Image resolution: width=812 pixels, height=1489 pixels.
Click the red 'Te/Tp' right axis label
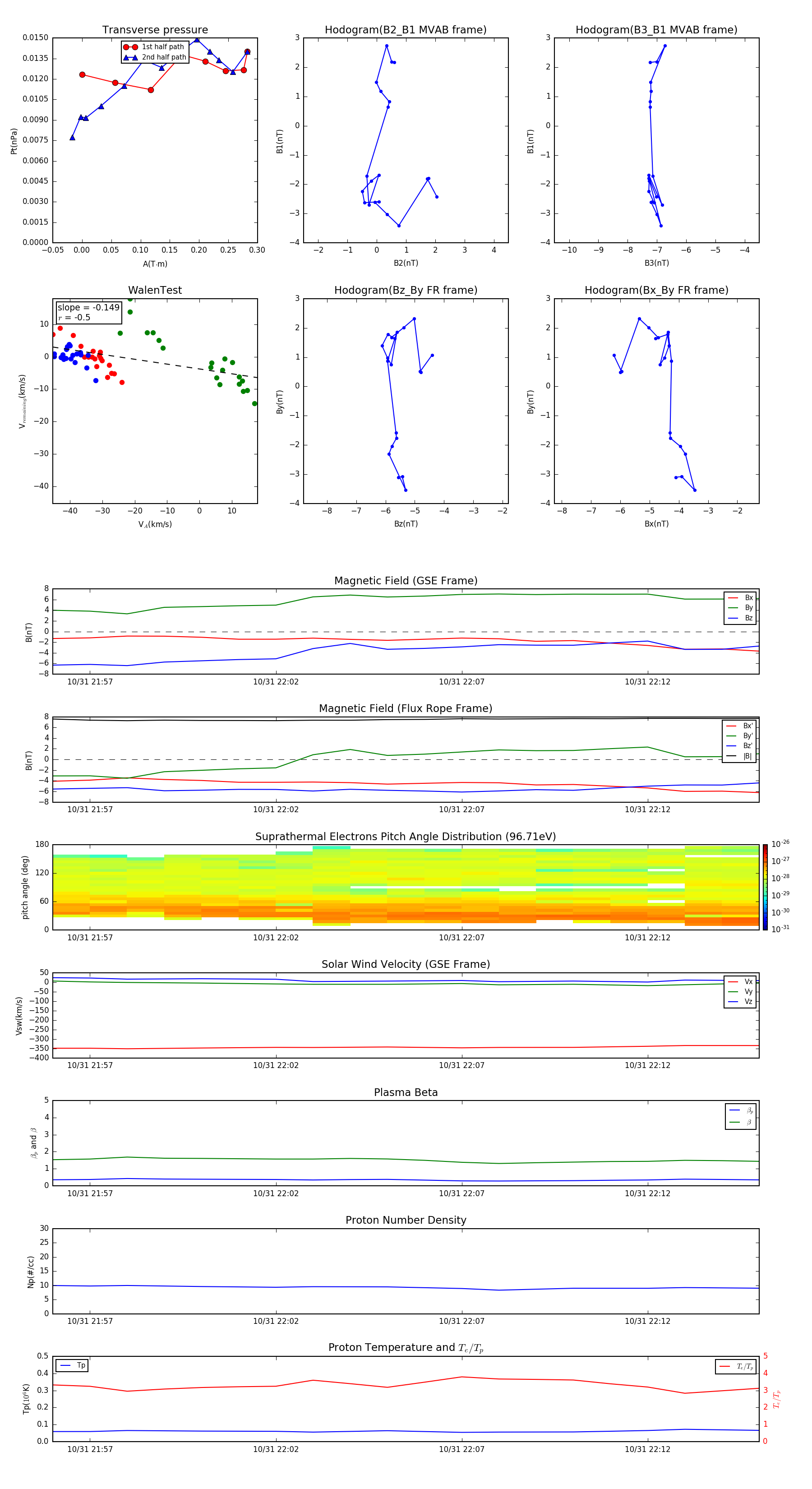point(777,1399)
